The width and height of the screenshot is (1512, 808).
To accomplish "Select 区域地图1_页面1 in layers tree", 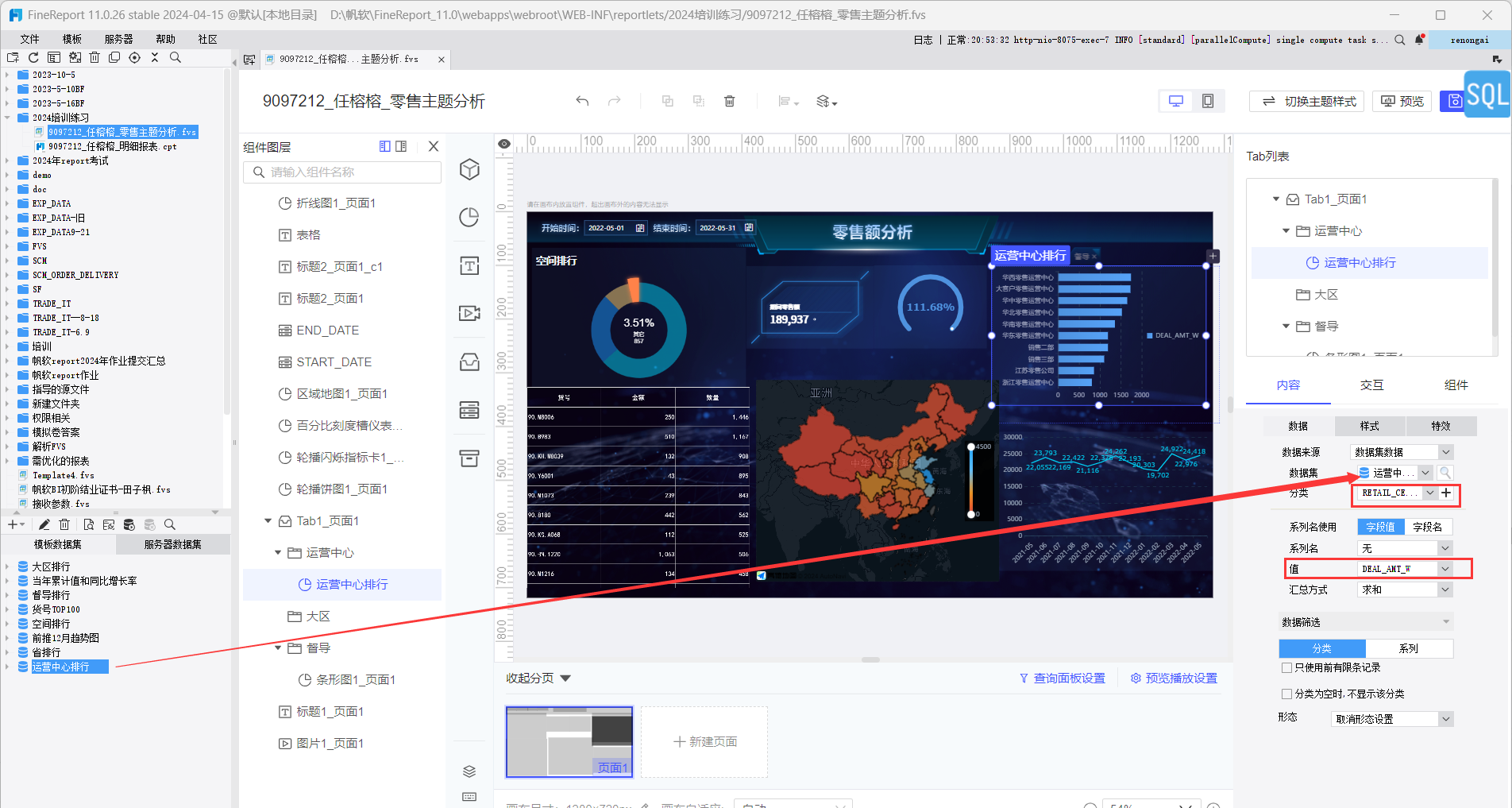I will (341, 394).
